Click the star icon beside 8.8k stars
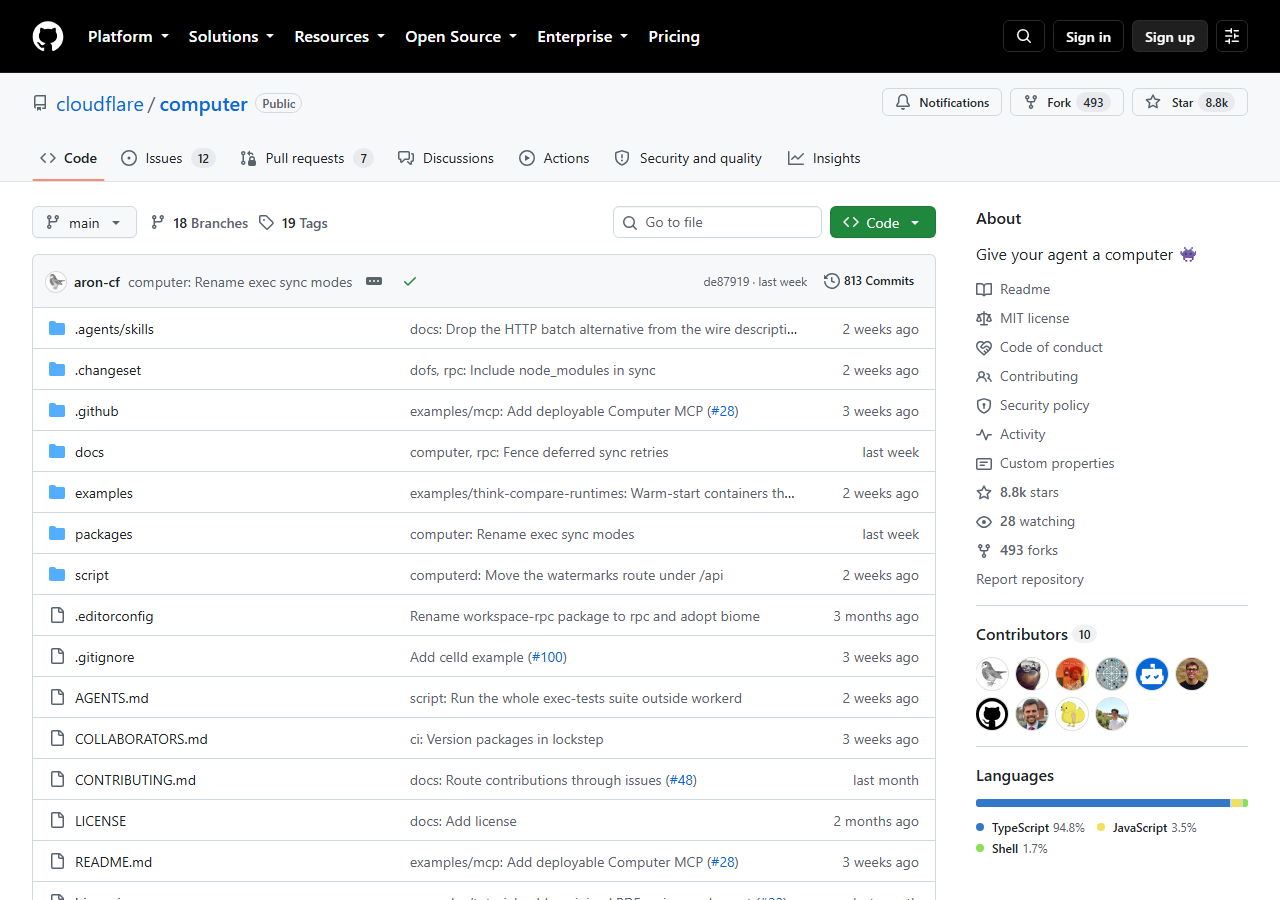1280x900 pixels. click(984, 492)
